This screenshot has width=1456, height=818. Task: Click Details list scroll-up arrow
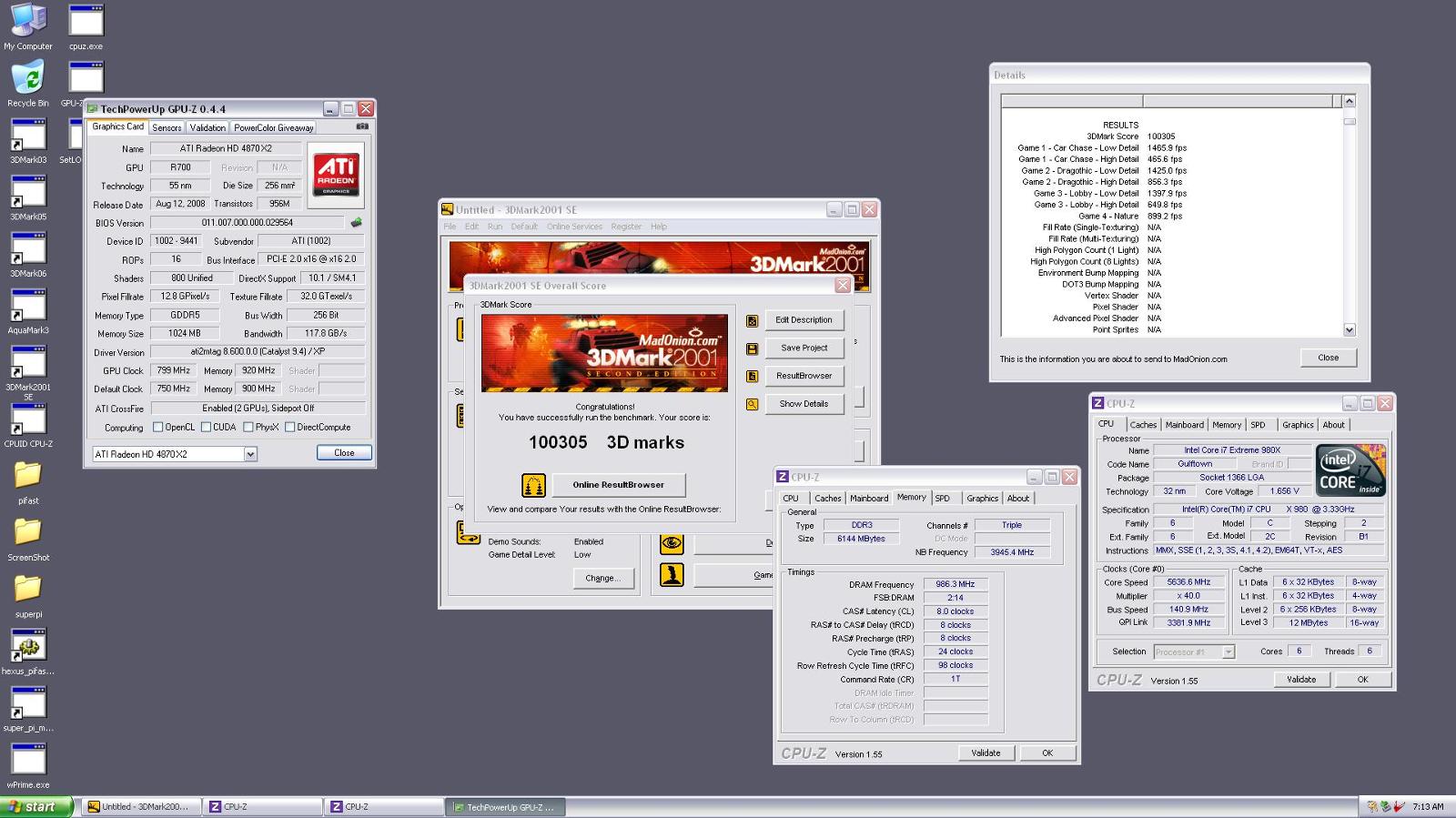click(1350, 101)
